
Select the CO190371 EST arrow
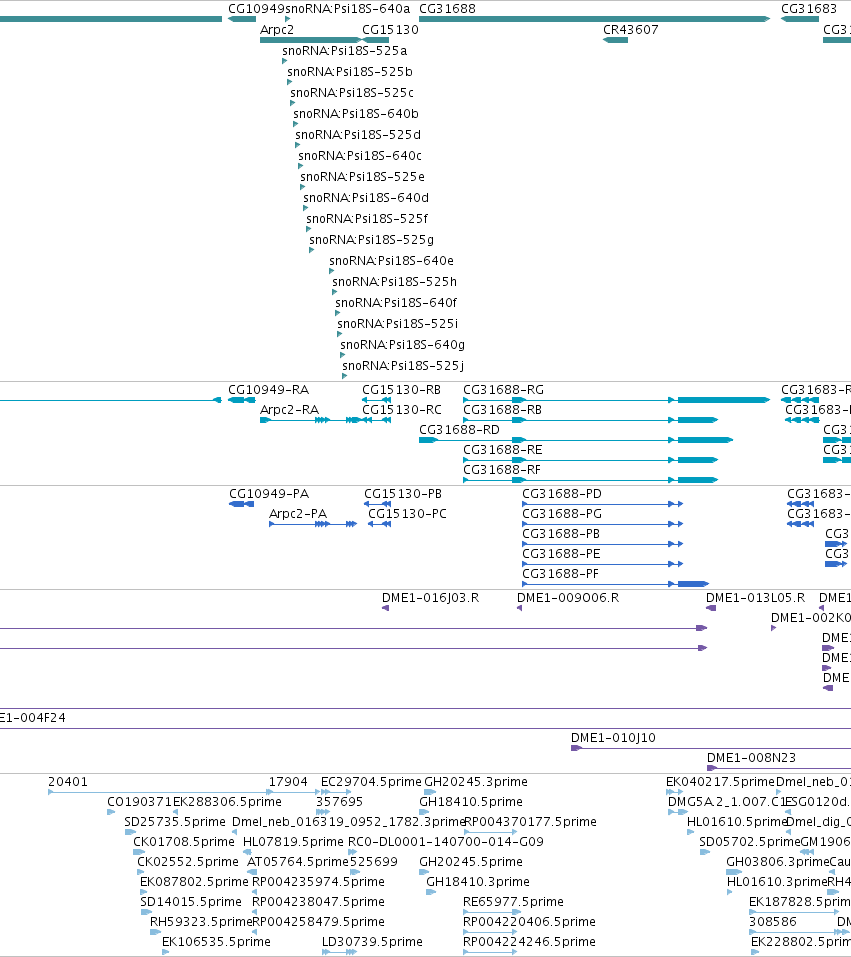coord(111,812)
